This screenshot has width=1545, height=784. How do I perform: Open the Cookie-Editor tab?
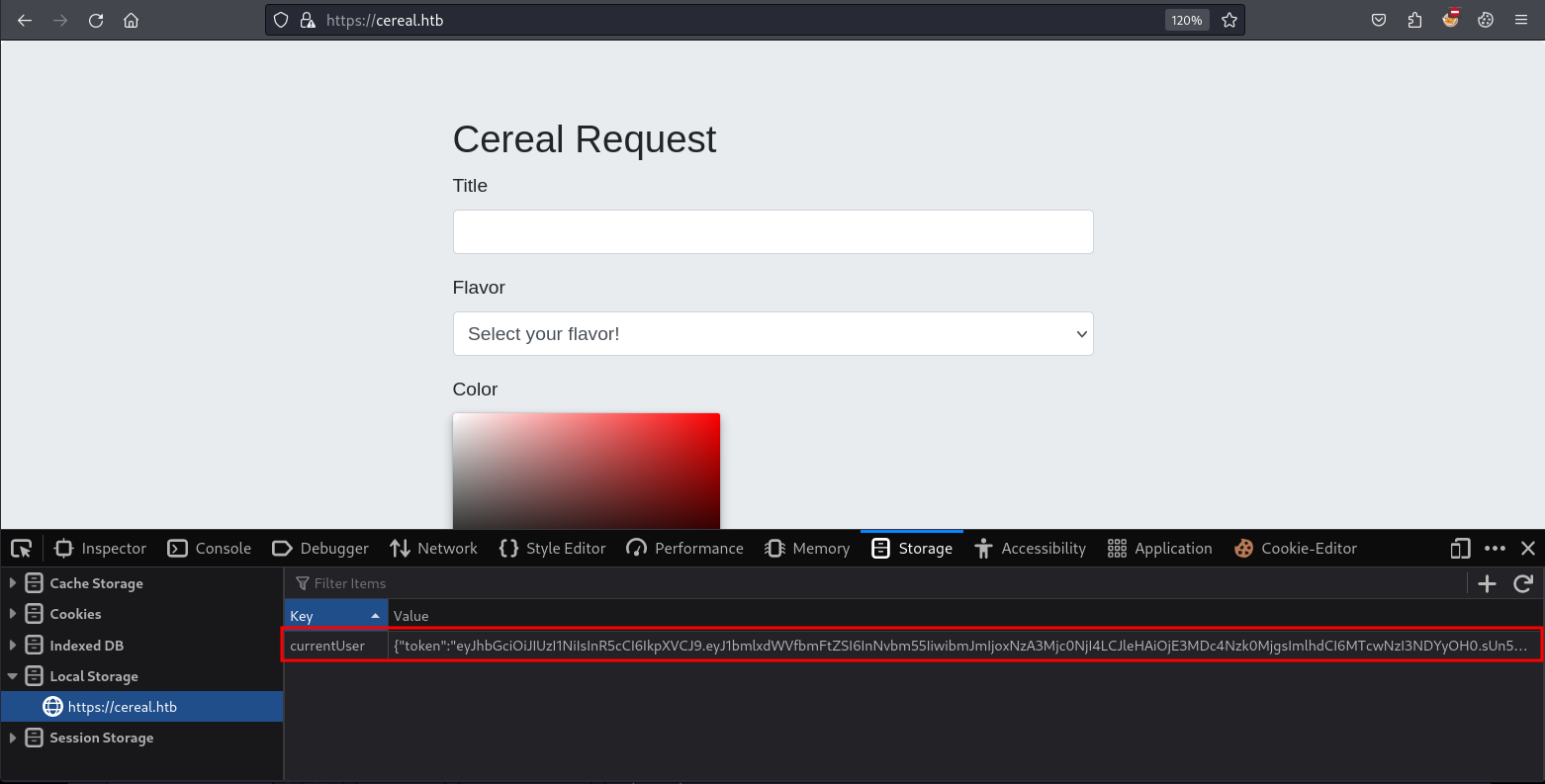pyautogui.click(x=1296, y=549)
